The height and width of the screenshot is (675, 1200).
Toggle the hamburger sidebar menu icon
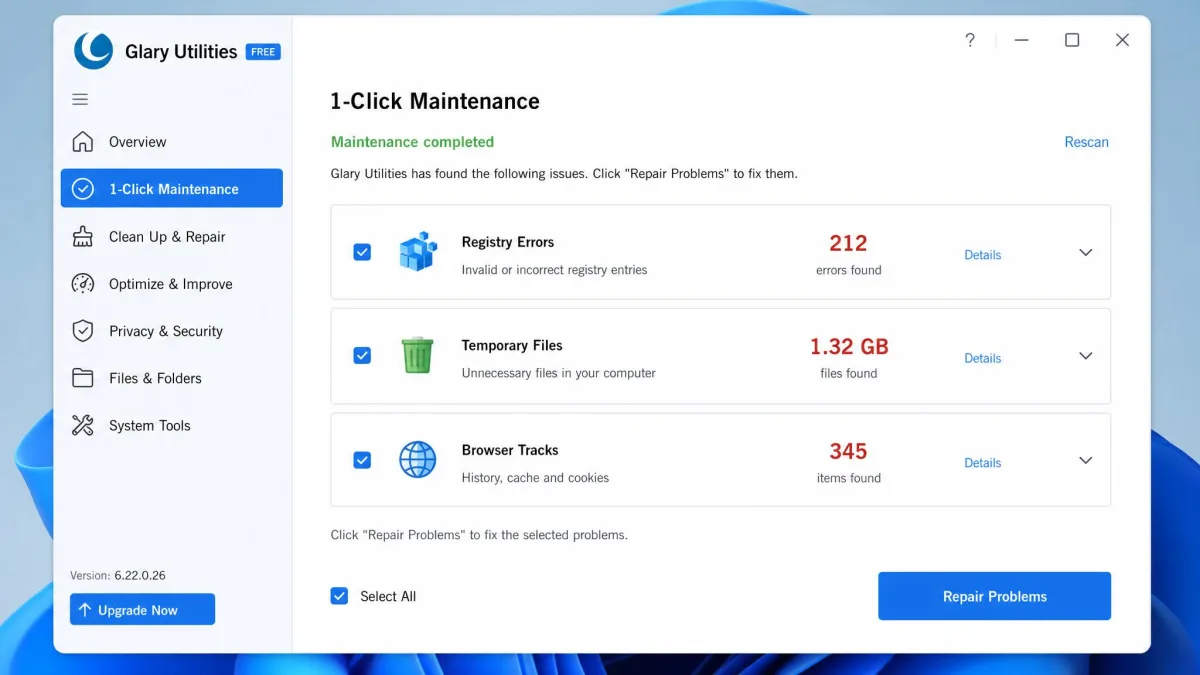80,99
